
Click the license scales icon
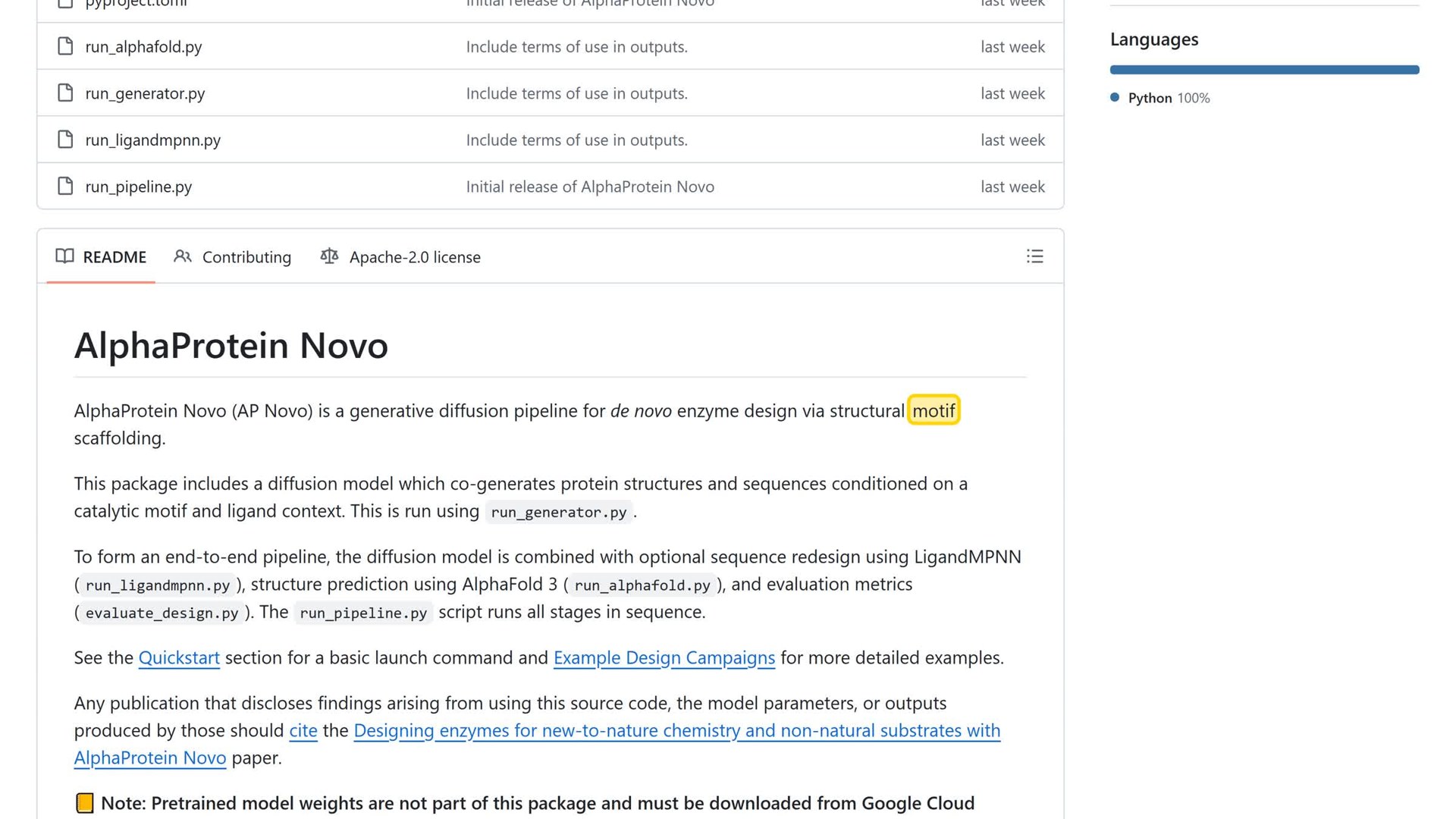pos(329,256)
